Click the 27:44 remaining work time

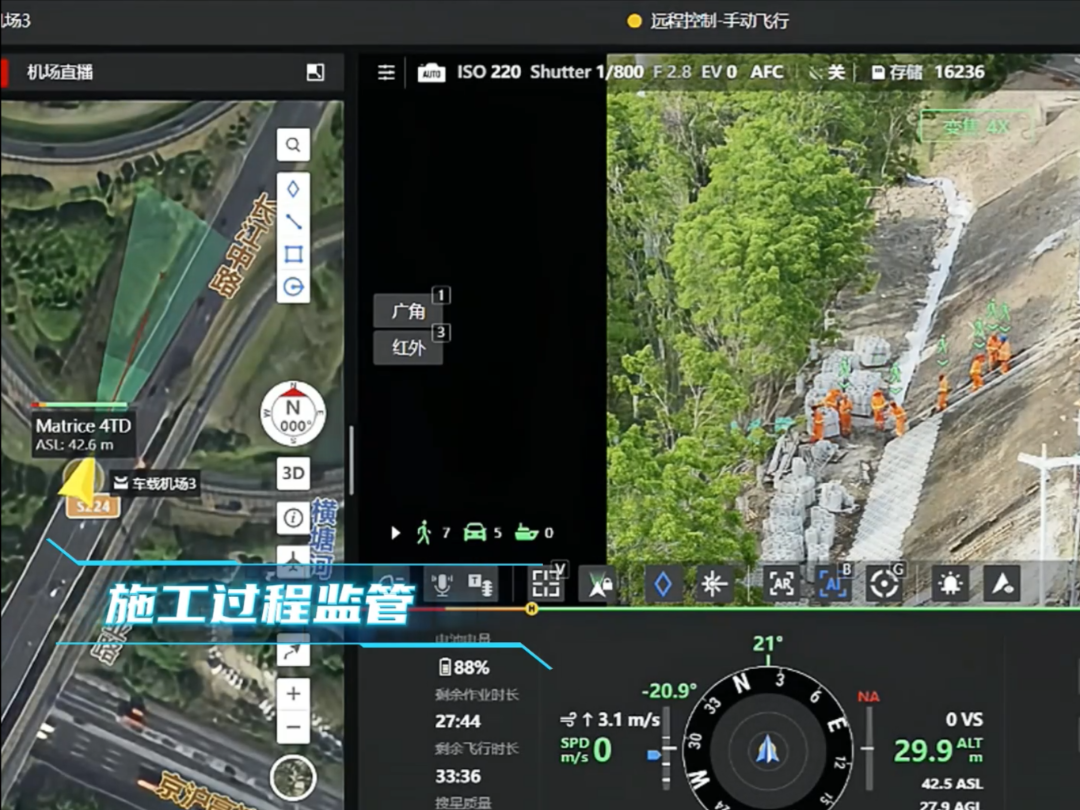[458, 721]
